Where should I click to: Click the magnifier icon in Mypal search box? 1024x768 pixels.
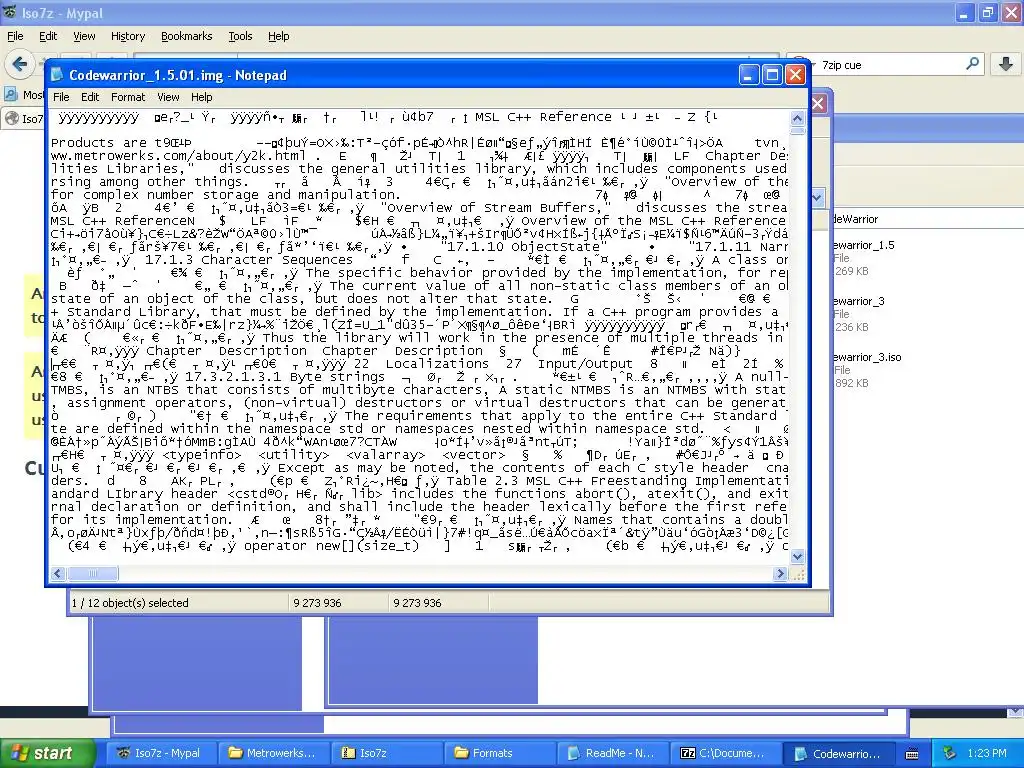972,64
